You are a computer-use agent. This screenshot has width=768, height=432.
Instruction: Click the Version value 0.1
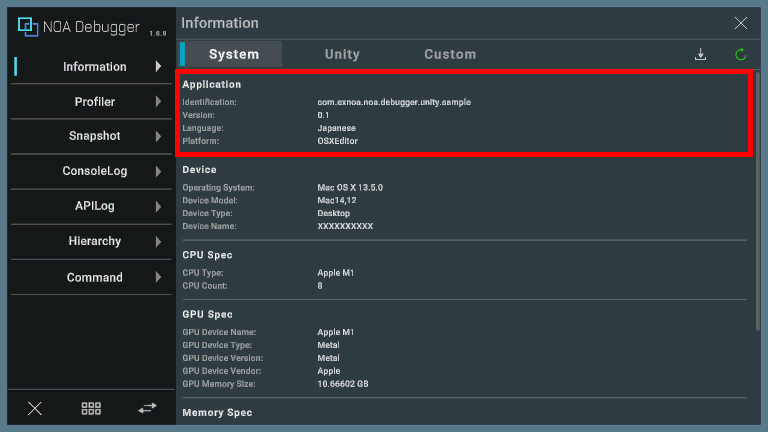[x=323, y=115]
